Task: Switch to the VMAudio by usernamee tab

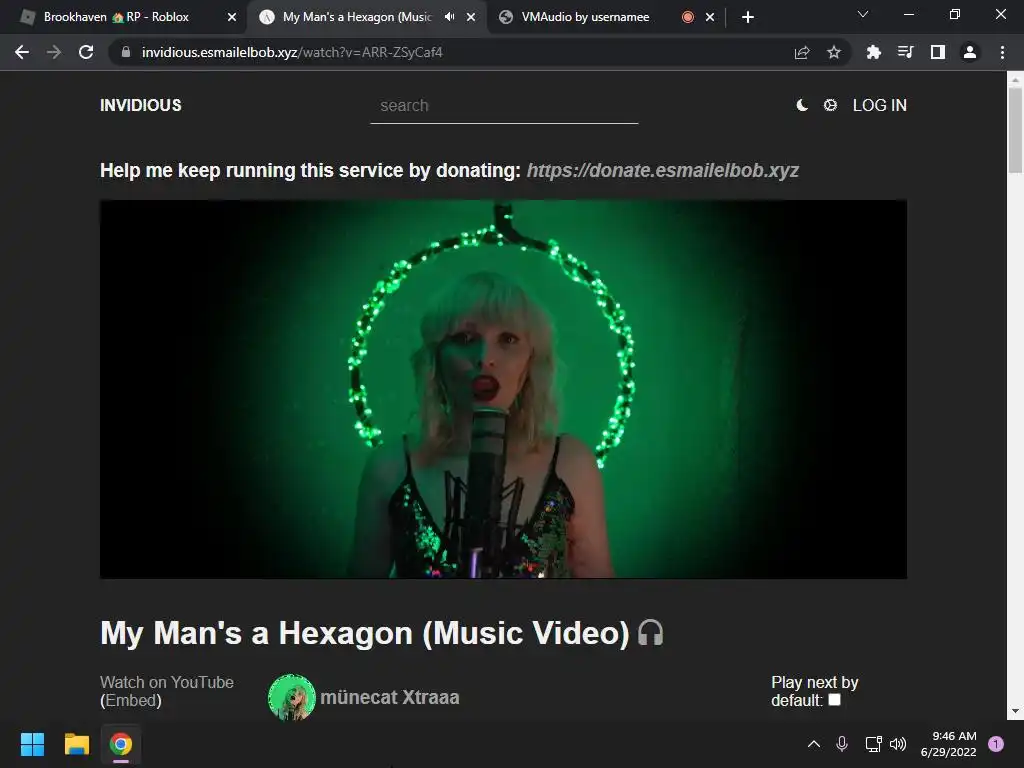Action: [x=585, y=17]
